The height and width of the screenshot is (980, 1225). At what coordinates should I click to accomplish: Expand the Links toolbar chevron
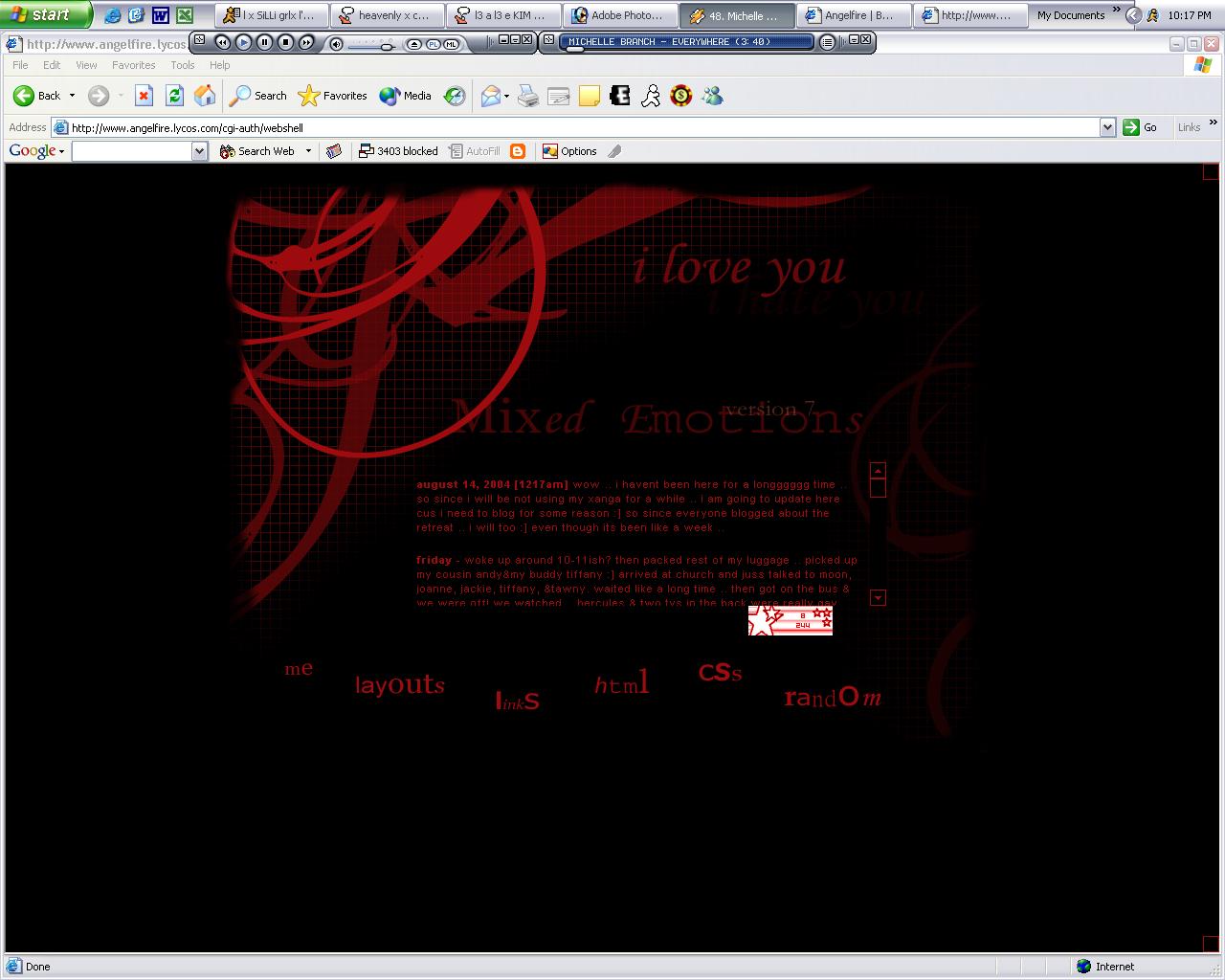1214,122
